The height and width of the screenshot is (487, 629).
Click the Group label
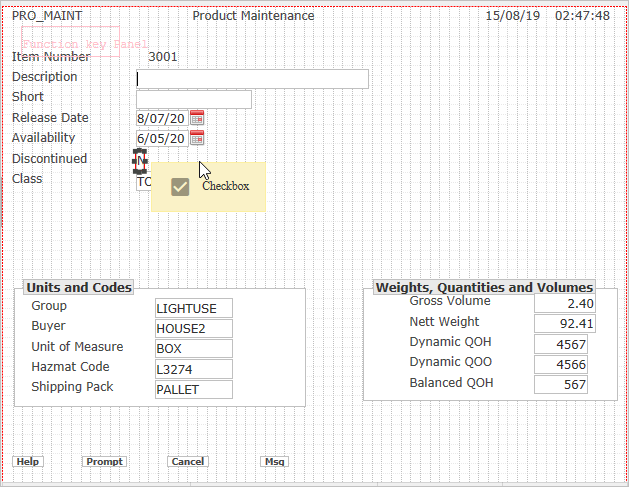(x=49, y=306)
